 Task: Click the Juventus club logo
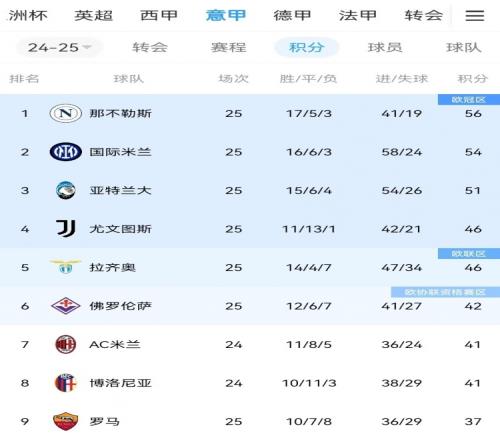(x=66, y=229)
